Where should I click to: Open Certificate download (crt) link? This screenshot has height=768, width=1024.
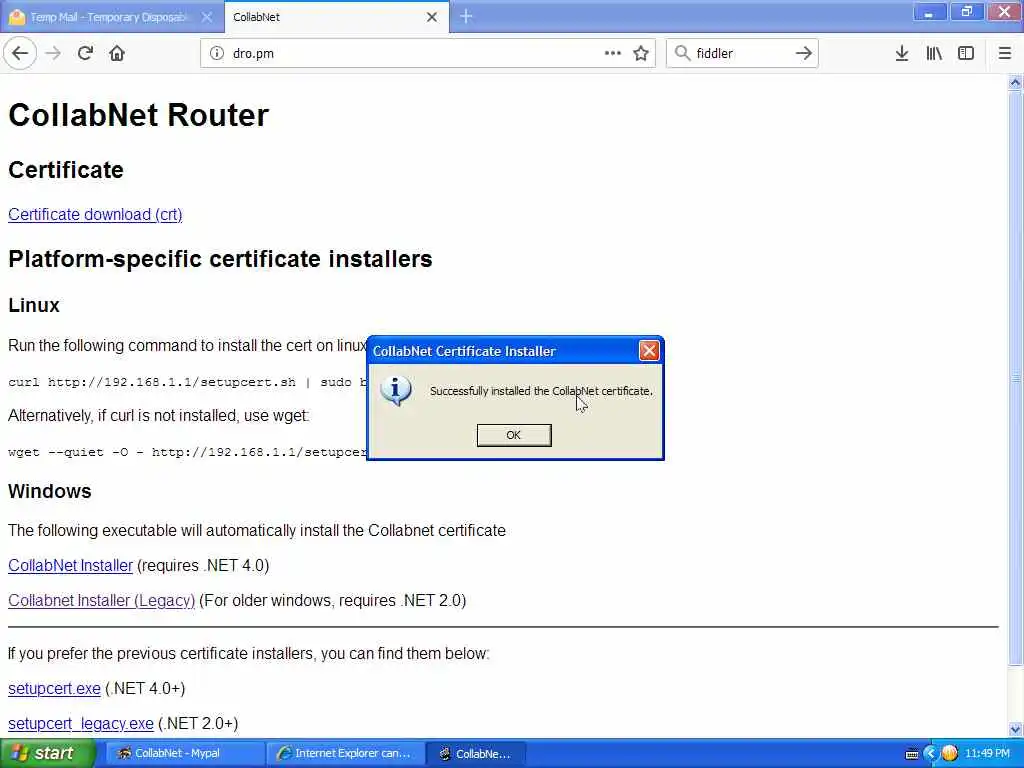tap(95, 214)
